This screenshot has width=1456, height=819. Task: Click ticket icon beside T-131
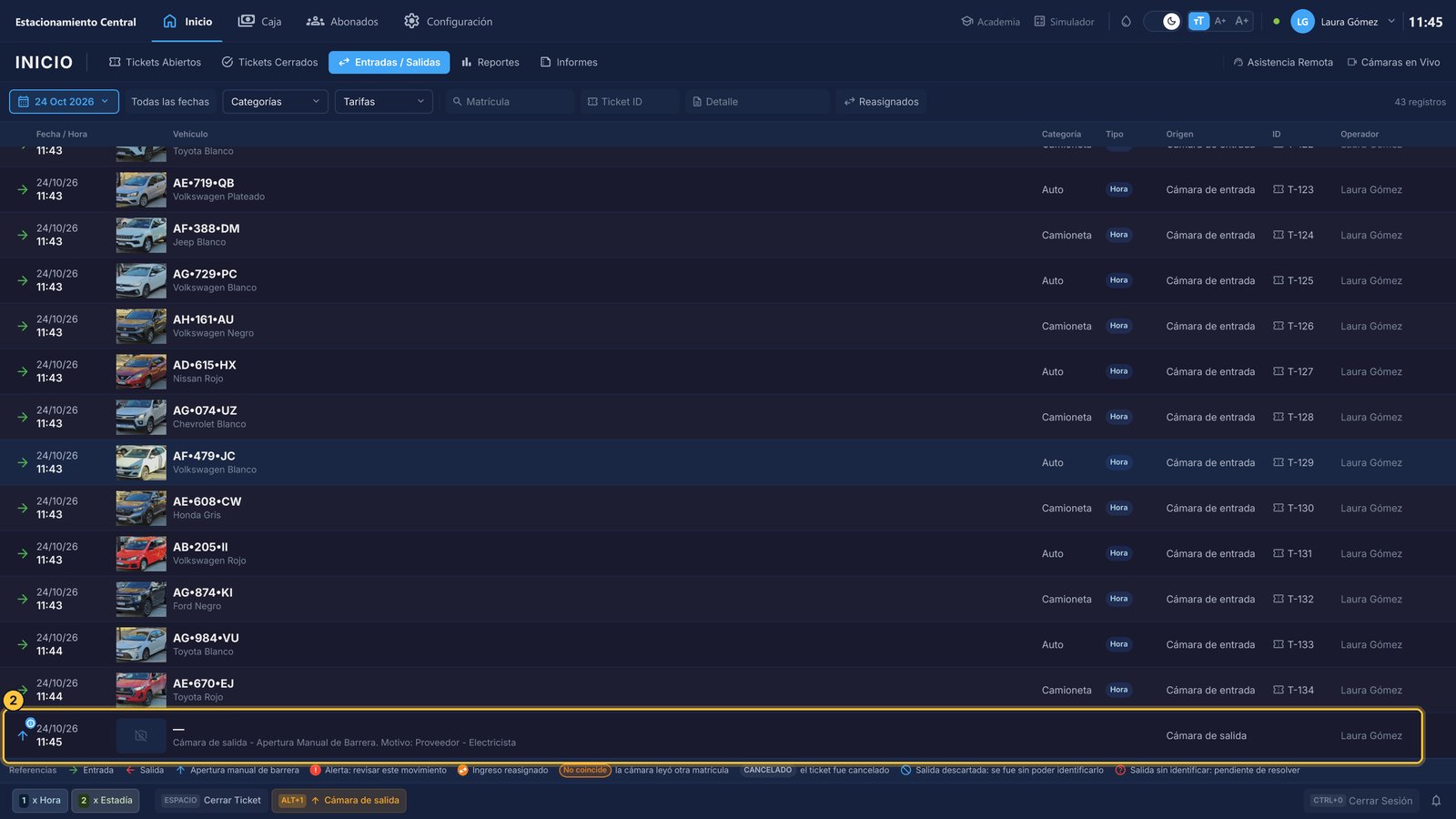(x=1279, y=553)
